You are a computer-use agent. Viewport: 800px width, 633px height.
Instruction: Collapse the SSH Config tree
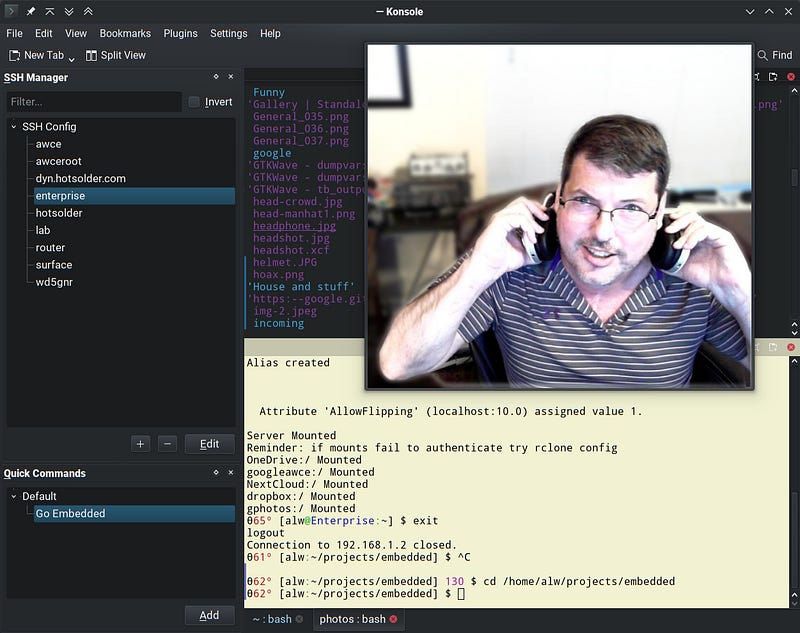(x=13, y=127)
